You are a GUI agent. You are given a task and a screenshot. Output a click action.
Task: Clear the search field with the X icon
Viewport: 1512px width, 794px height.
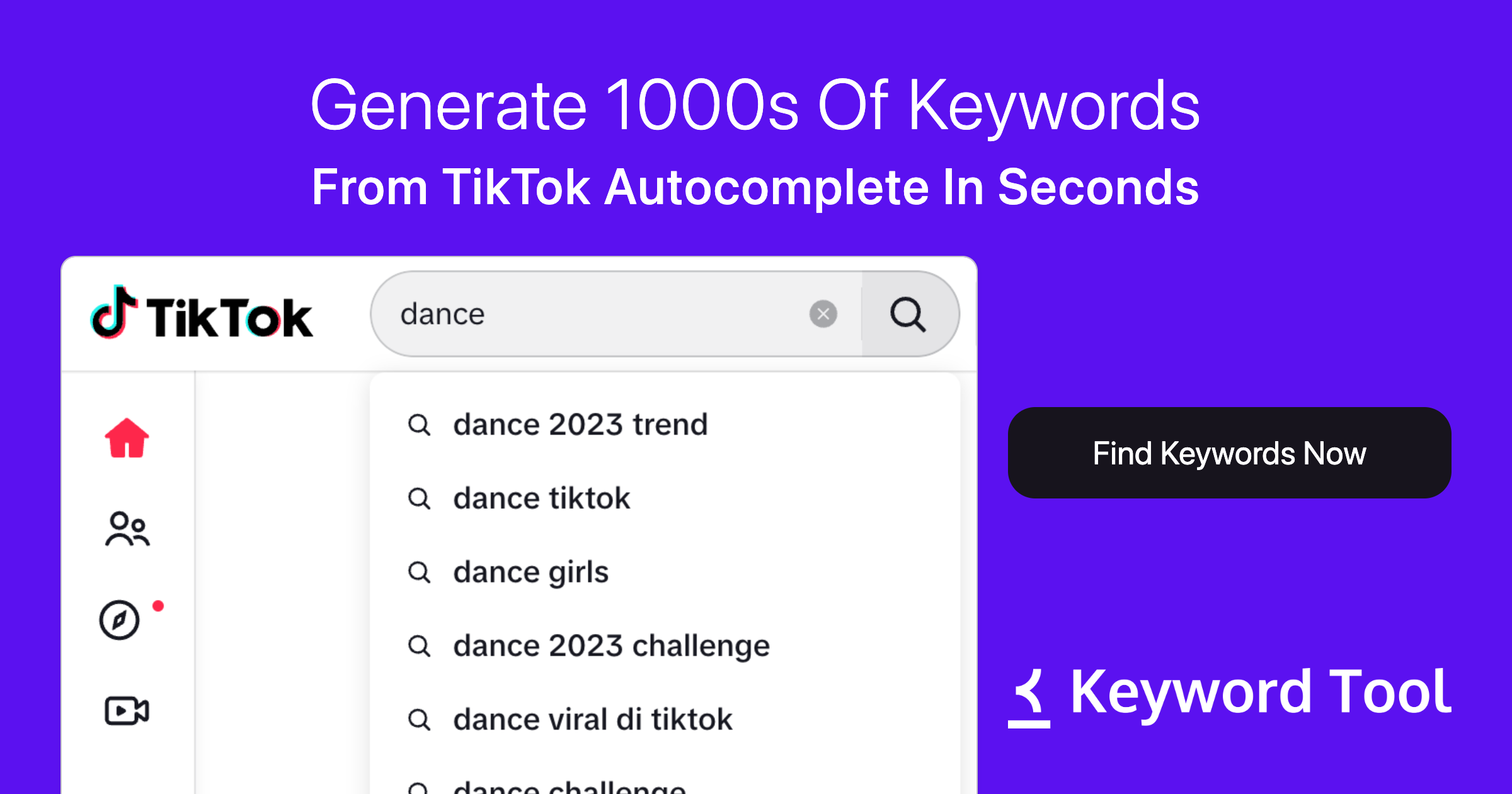823,314
